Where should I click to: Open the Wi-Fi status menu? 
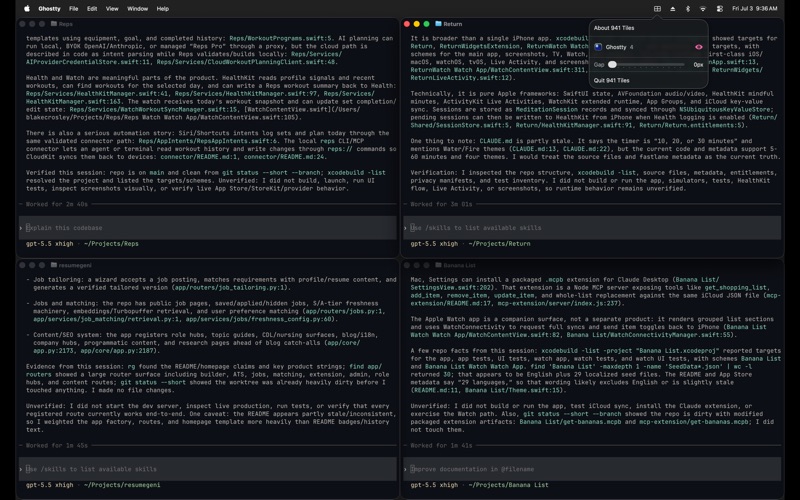(x=703, y=9)
